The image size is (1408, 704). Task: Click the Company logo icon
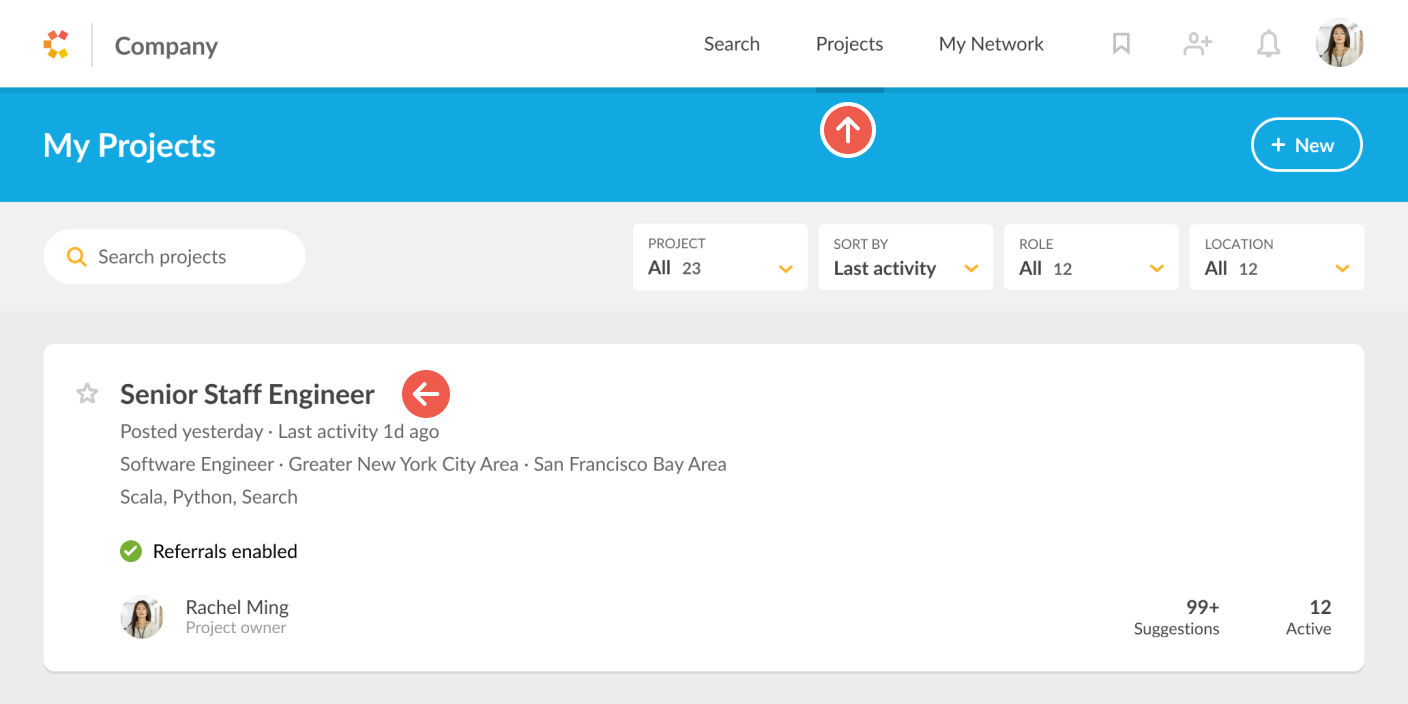[56, 45]
